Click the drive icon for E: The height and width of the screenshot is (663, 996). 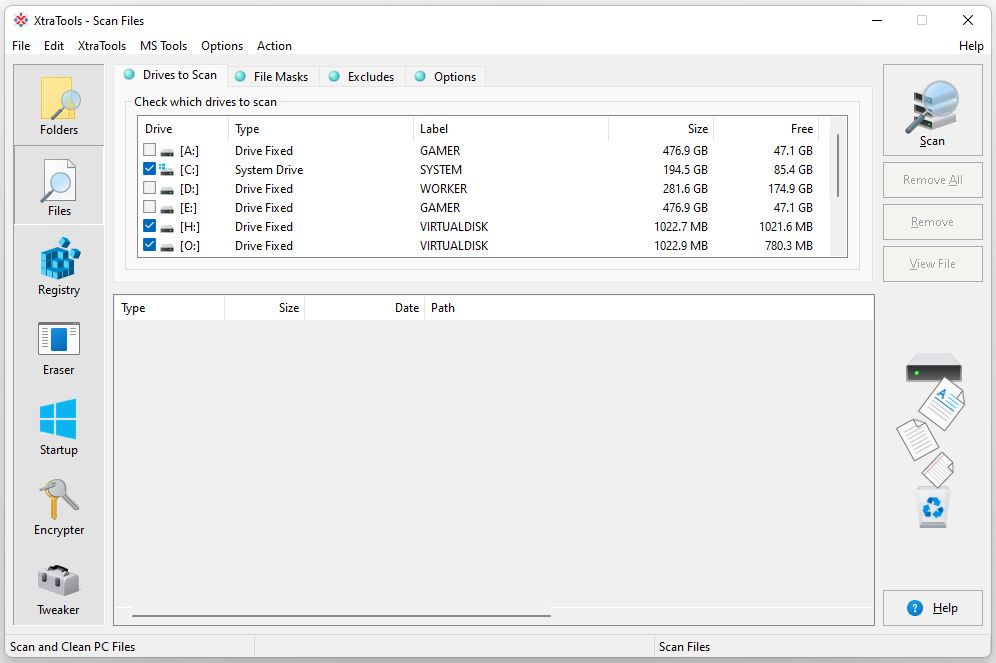point(166,208)
